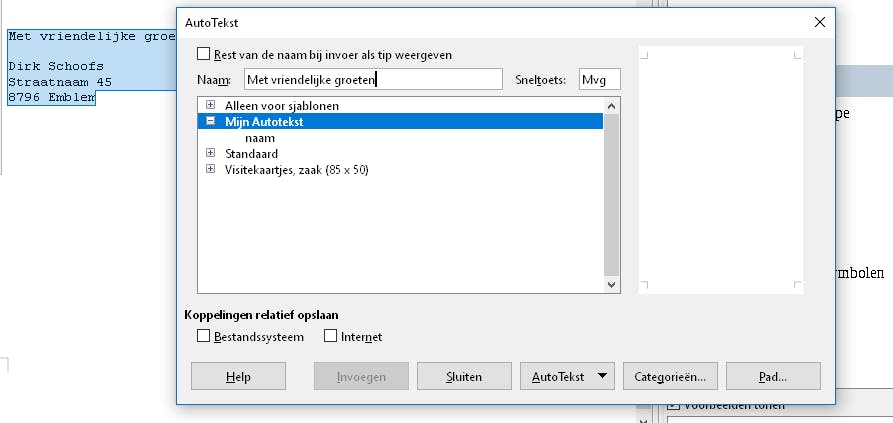Select the 'Mijn Autotekst' tree item
The width and height of the screenshot is (893, 423).
pos(264,122)
